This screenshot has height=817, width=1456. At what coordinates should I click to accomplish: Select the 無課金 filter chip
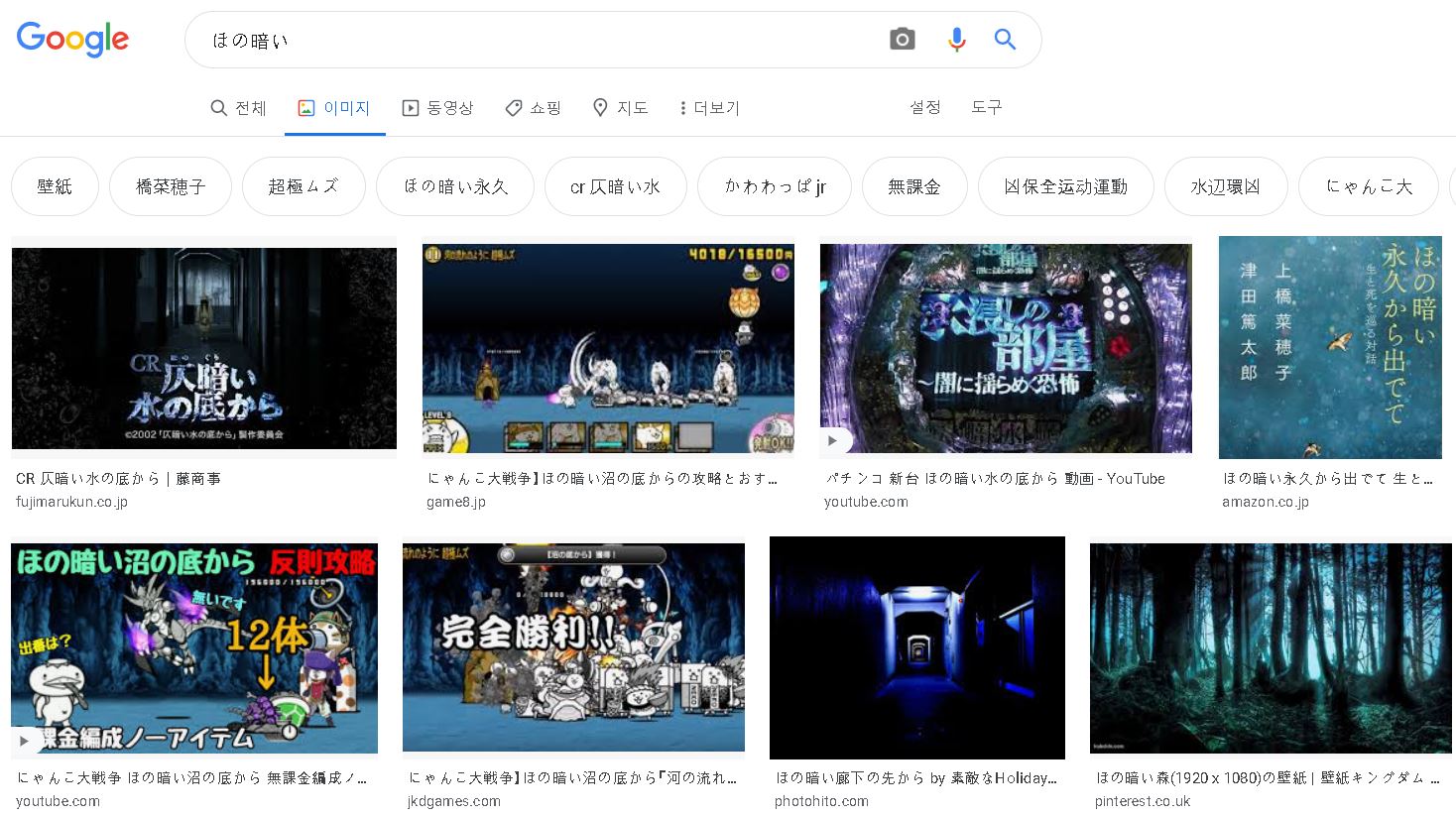(x=914, y=186)
